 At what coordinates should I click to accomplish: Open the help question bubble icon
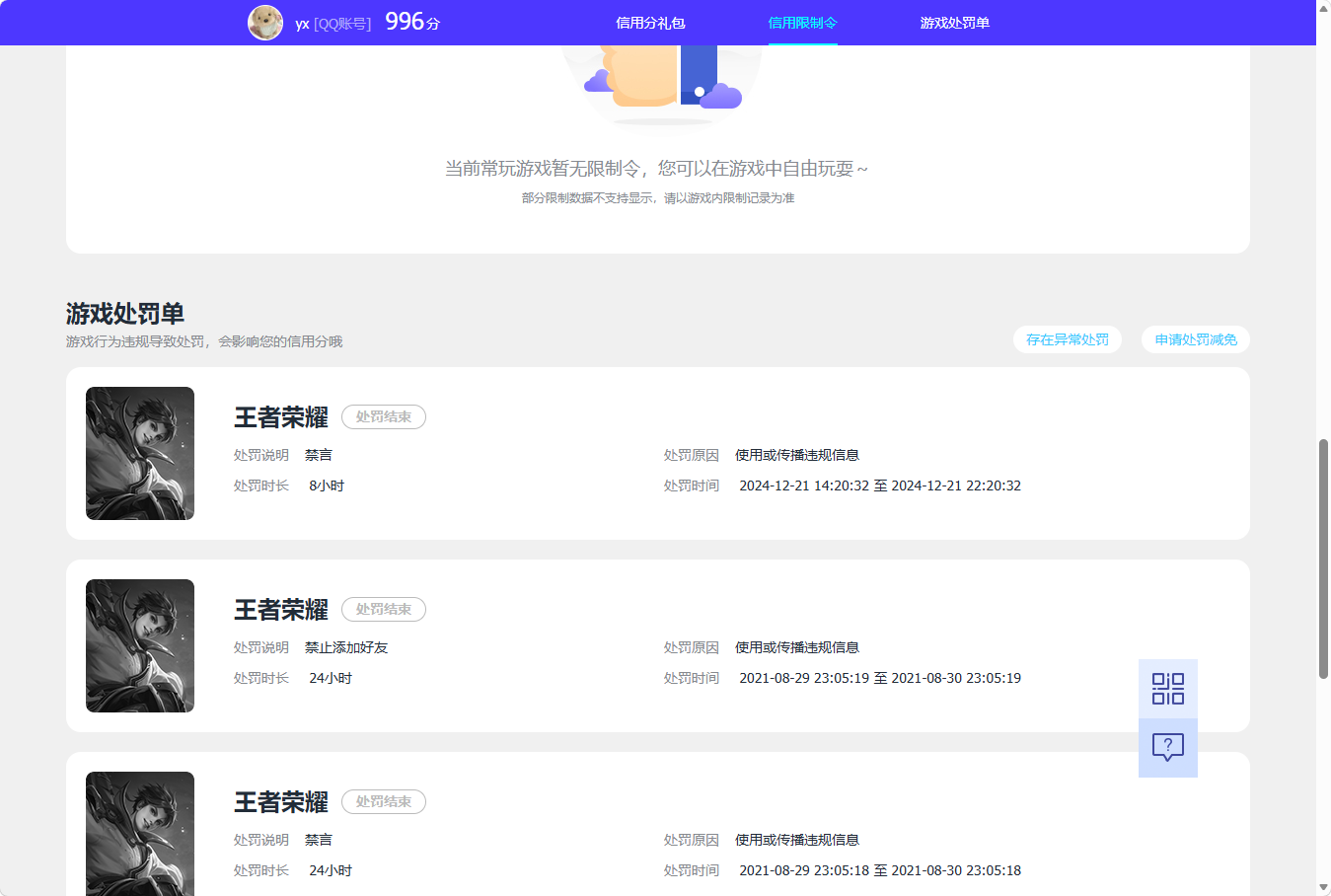coord(1168,748)
